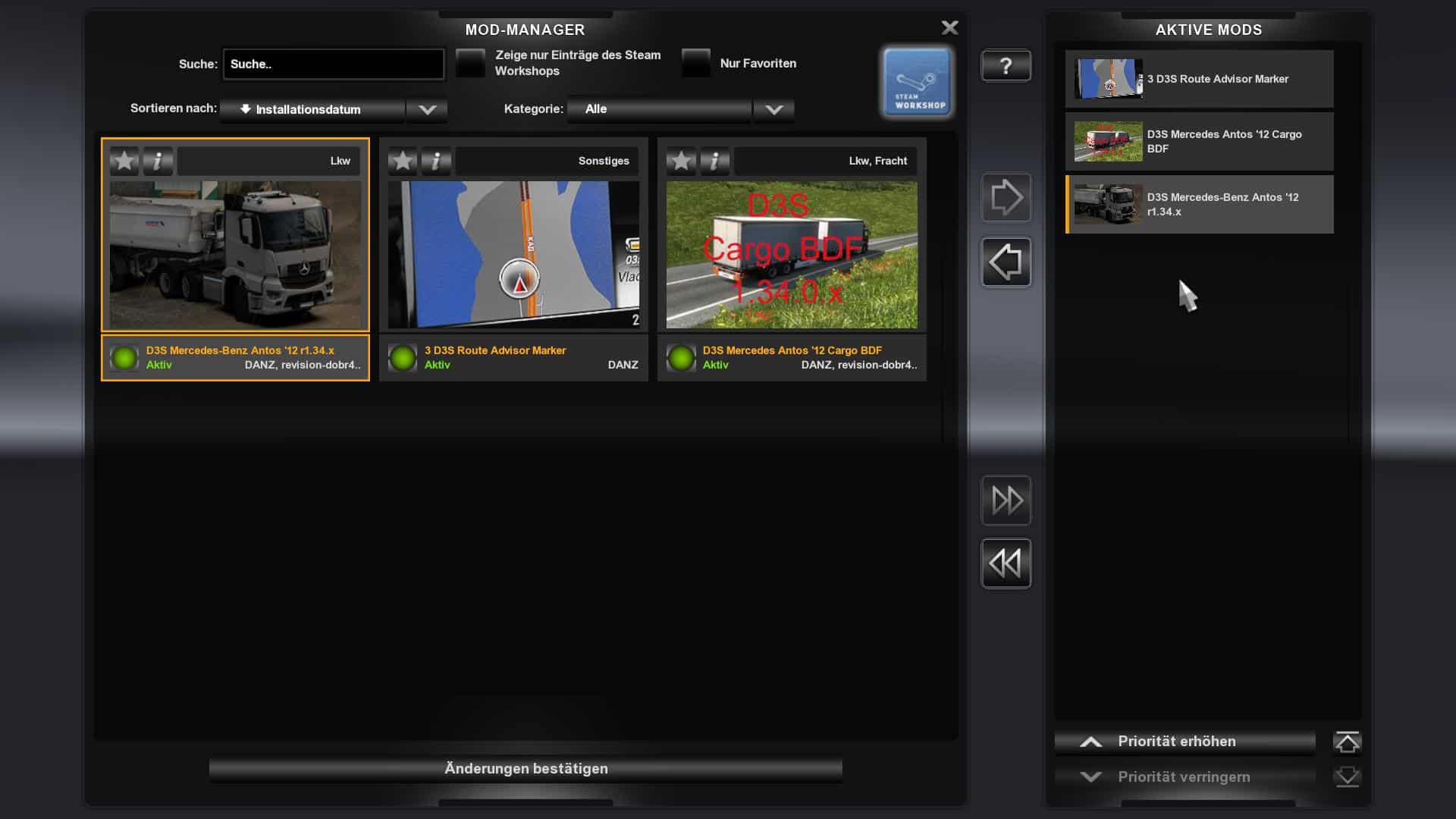The image size is (1456, 819).
Task: Enable Steam Workshop entries only checkbox
Action: (470, 63)
